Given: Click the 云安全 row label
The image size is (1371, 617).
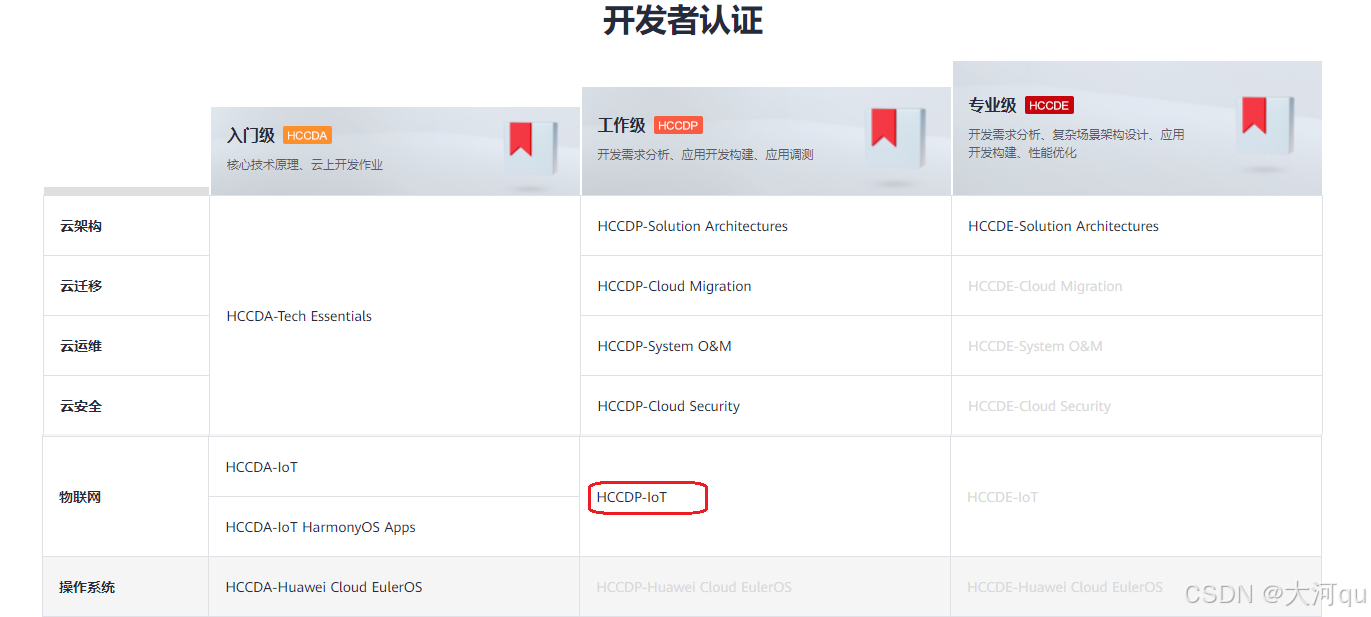Looking at the screenshot, I should [81, 406].
